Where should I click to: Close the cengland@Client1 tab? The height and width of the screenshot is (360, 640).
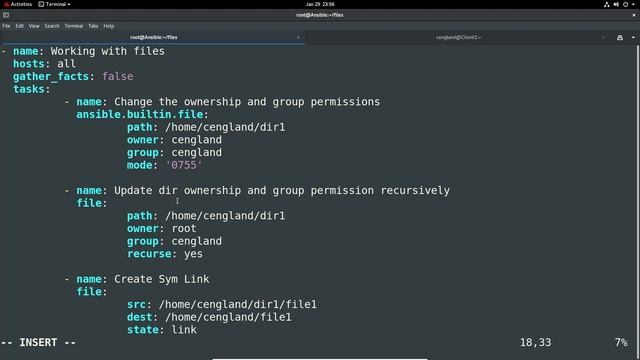(603, 37)
